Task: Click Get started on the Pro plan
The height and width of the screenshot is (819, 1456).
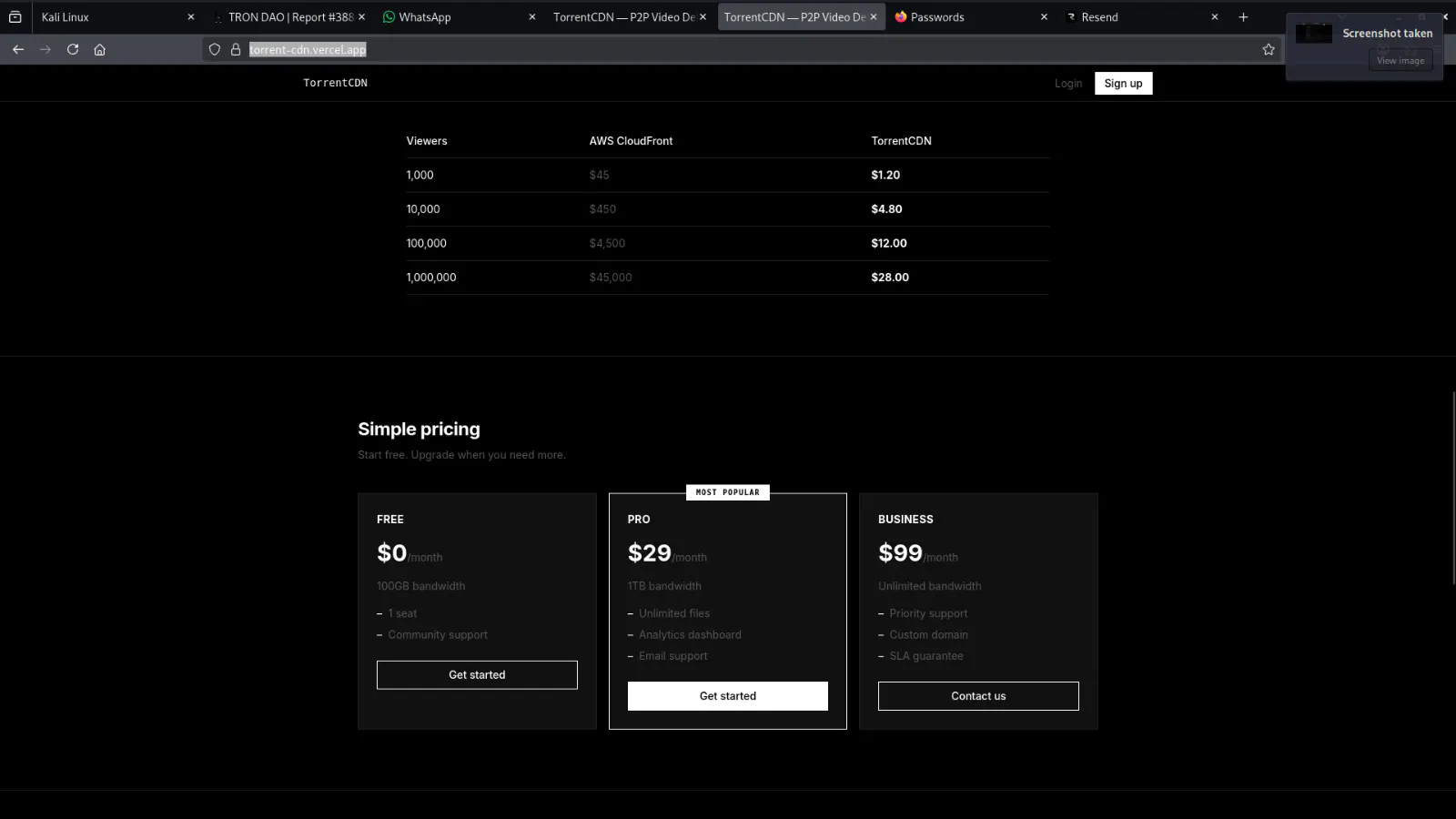Action: point(728,696)
